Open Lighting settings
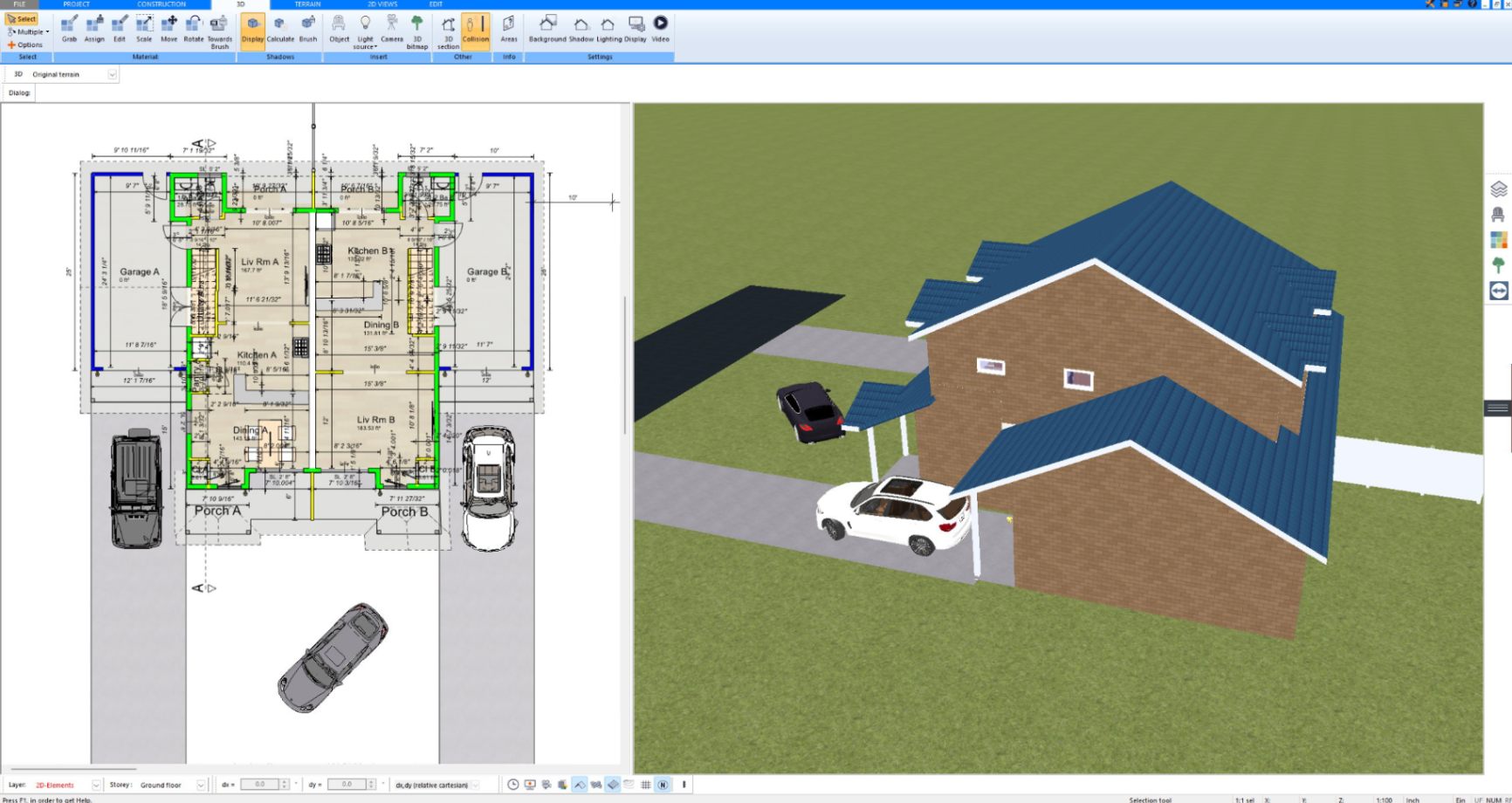Image resolution: width=1512 pixels, height=803 pixels. coord(608,29)
